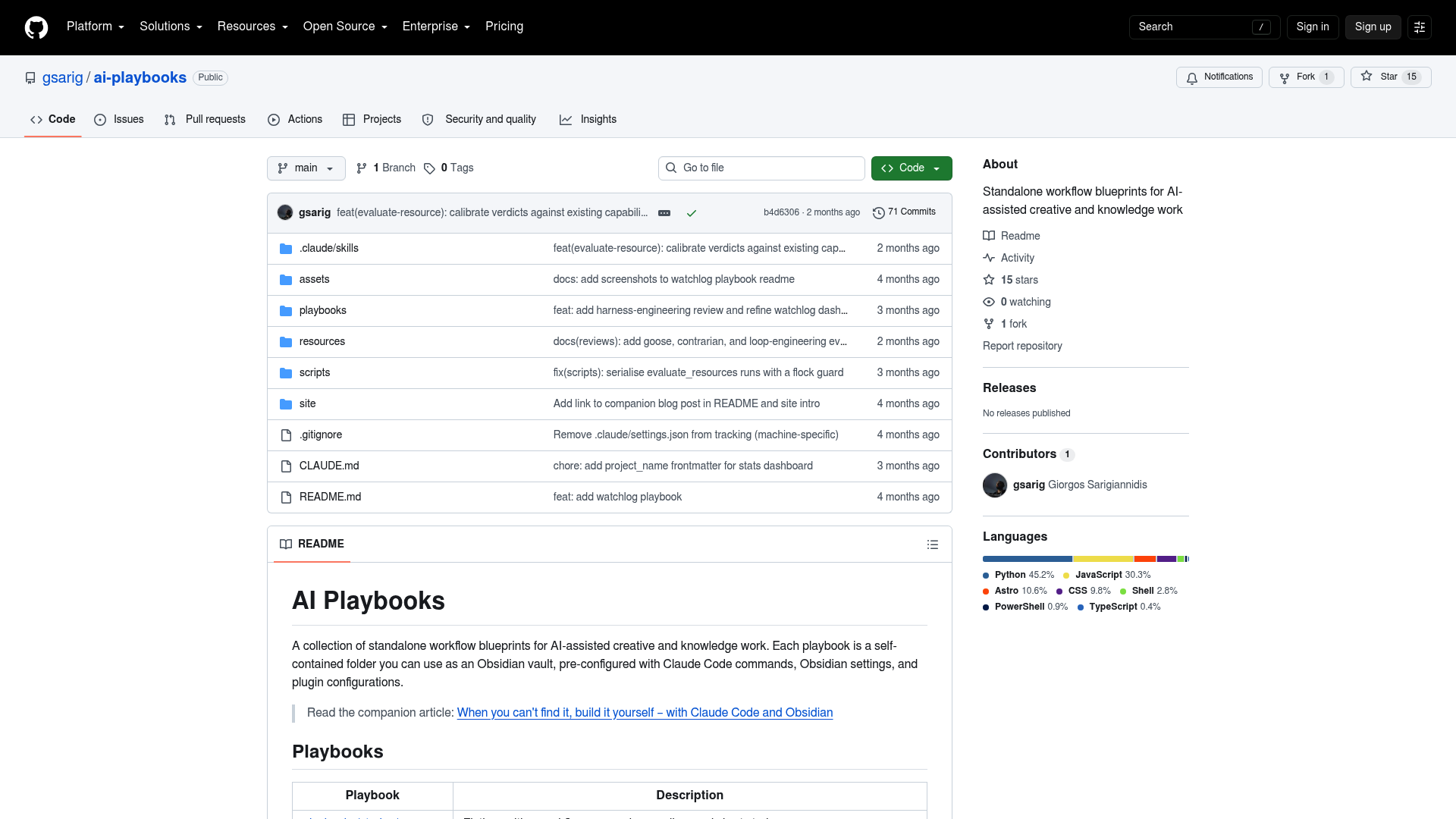Switch to the Issues tab
This screenshot has height=819, width=1456.
click(x=119, y=120)
